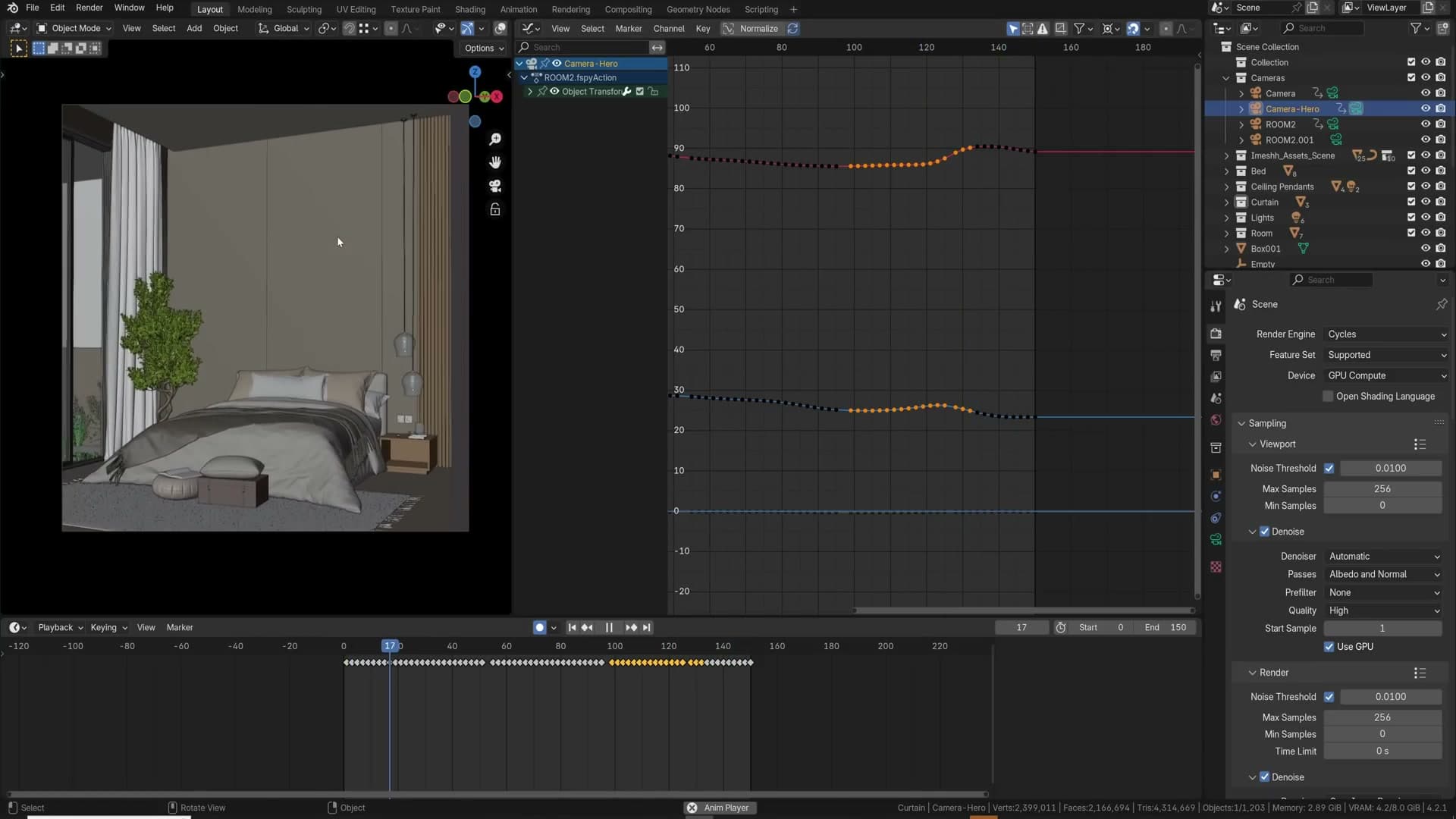
Task: Open the Scene properties tab
Action: coord(1216,398)
